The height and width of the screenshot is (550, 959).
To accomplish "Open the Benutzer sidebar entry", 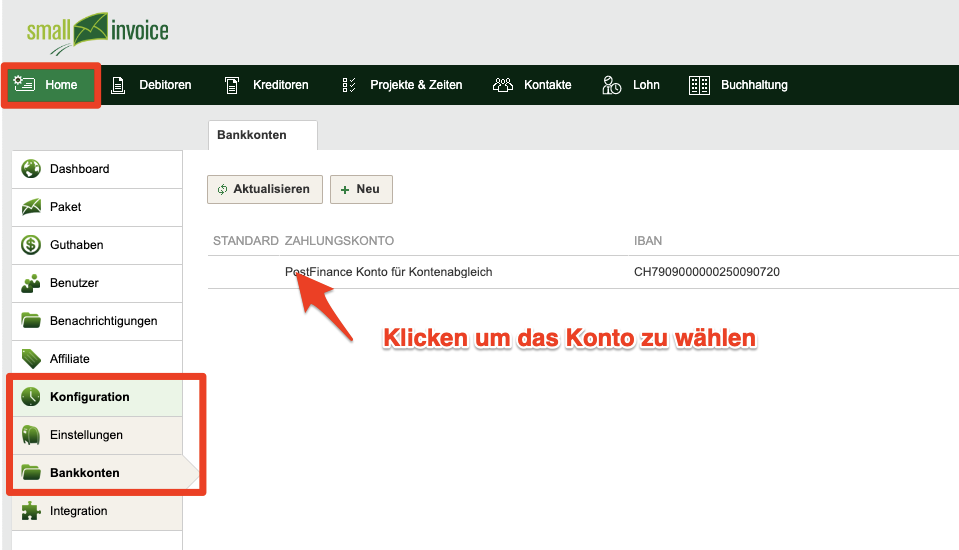I will coord(97,283).
